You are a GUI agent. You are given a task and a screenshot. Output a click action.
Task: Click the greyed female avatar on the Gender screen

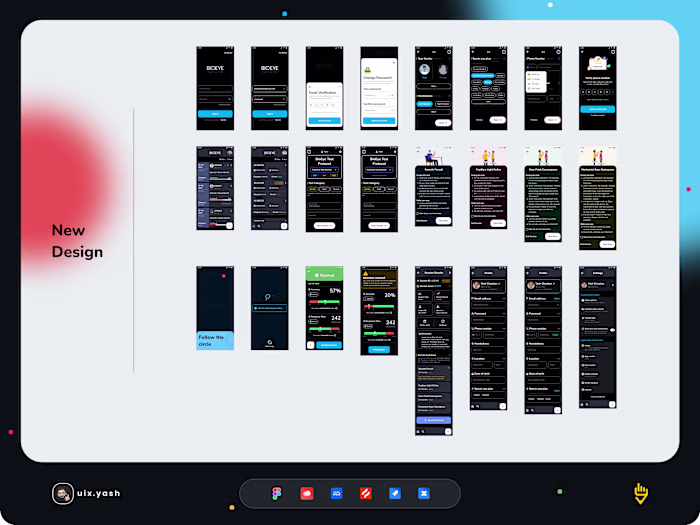[443, 70]
